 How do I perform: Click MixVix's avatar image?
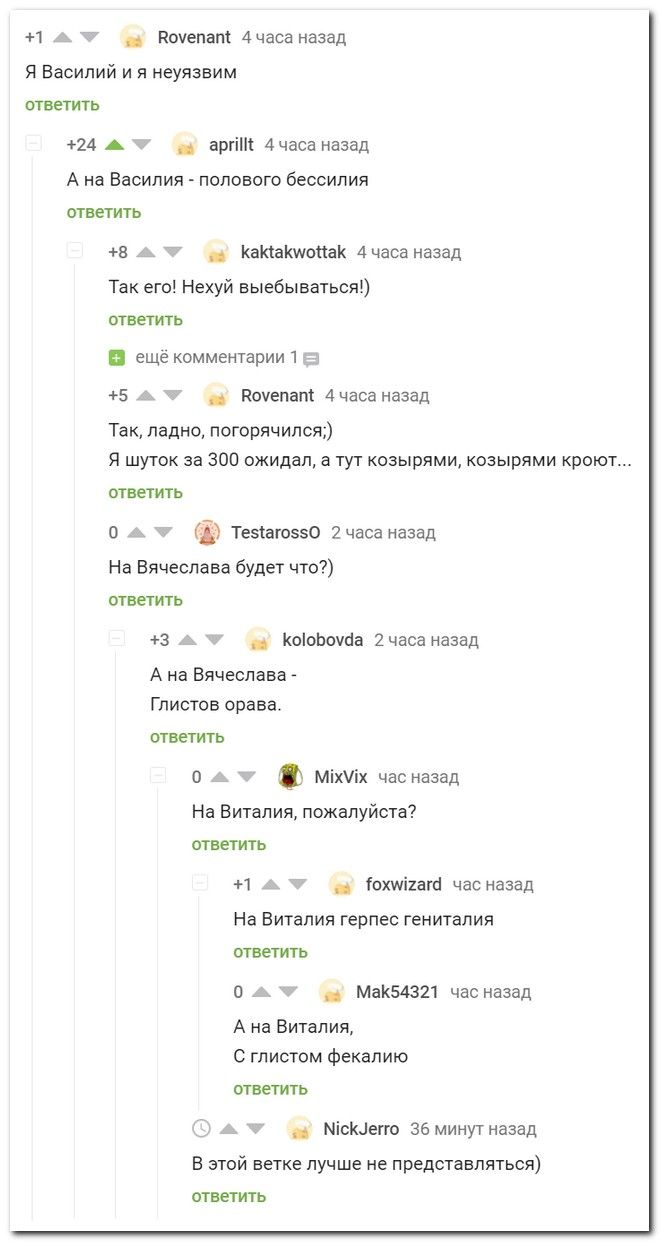coord(290,777)
